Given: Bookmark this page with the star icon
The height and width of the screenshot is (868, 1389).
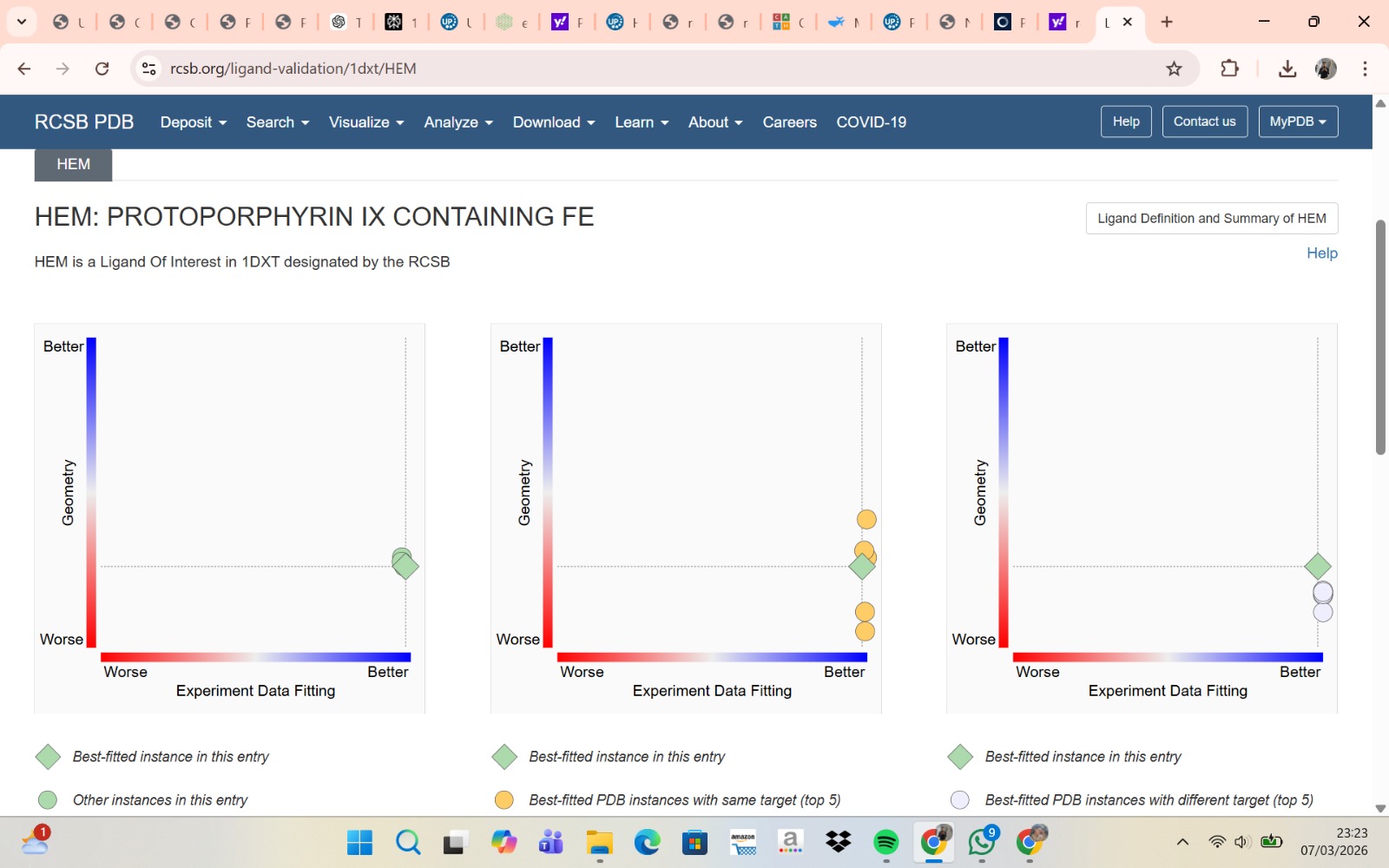Looking at the screenshot, I should (x=1174, y=69).
